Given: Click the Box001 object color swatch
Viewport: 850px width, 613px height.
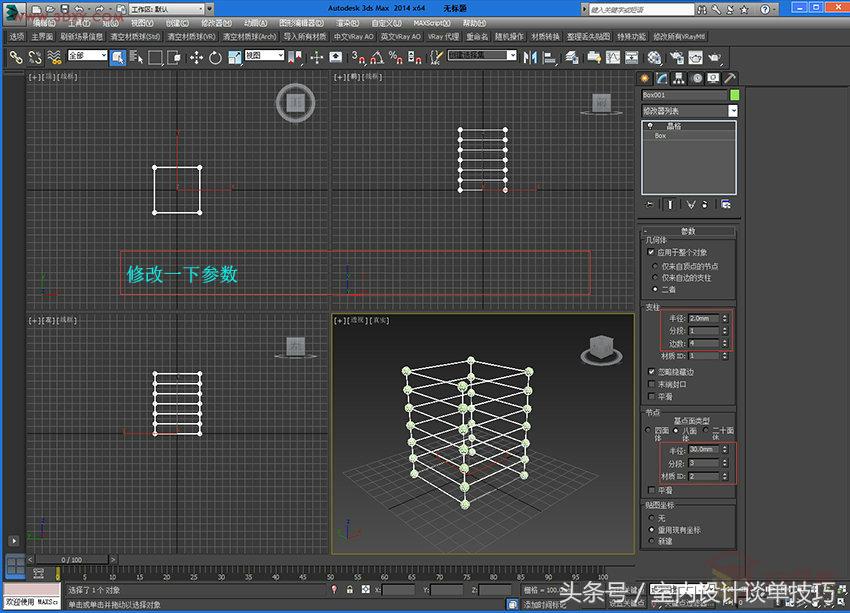Looking at the screenshot, I should click(735, 94).
